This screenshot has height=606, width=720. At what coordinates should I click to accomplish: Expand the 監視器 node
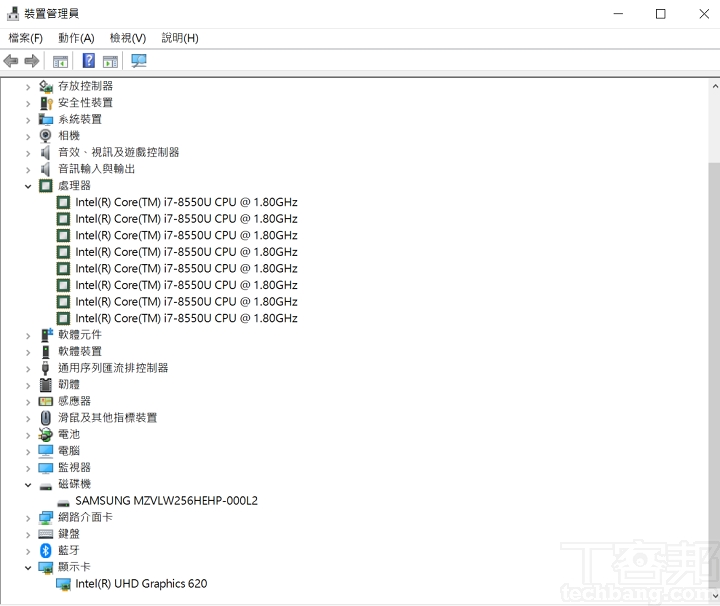tap(28, 468)
